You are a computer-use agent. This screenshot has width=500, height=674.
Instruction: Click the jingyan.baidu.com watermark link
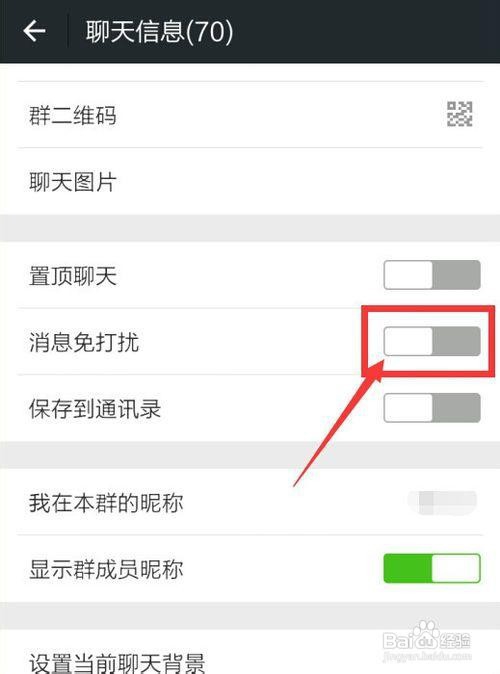[426, 656]
